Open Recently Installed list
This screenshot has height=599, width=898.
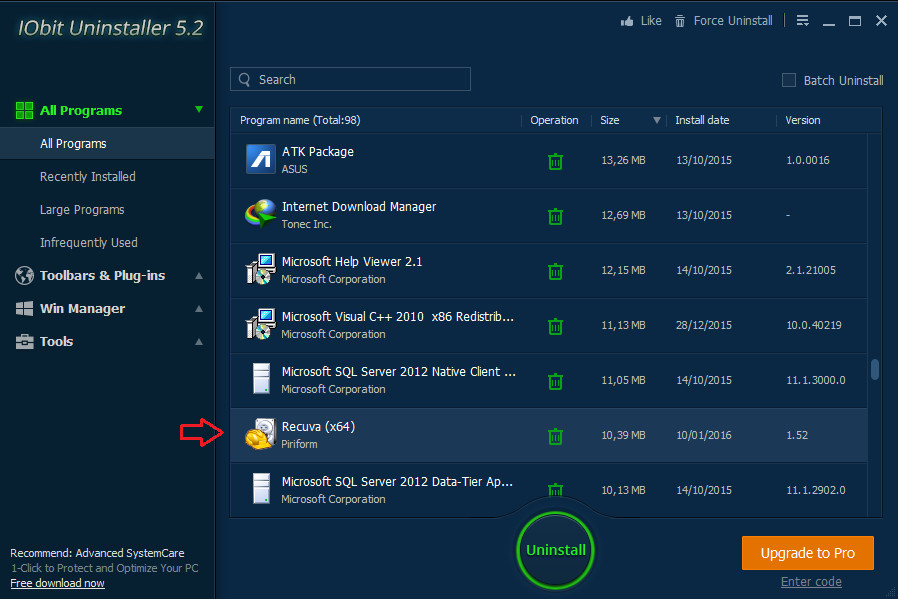coord(88,177)
